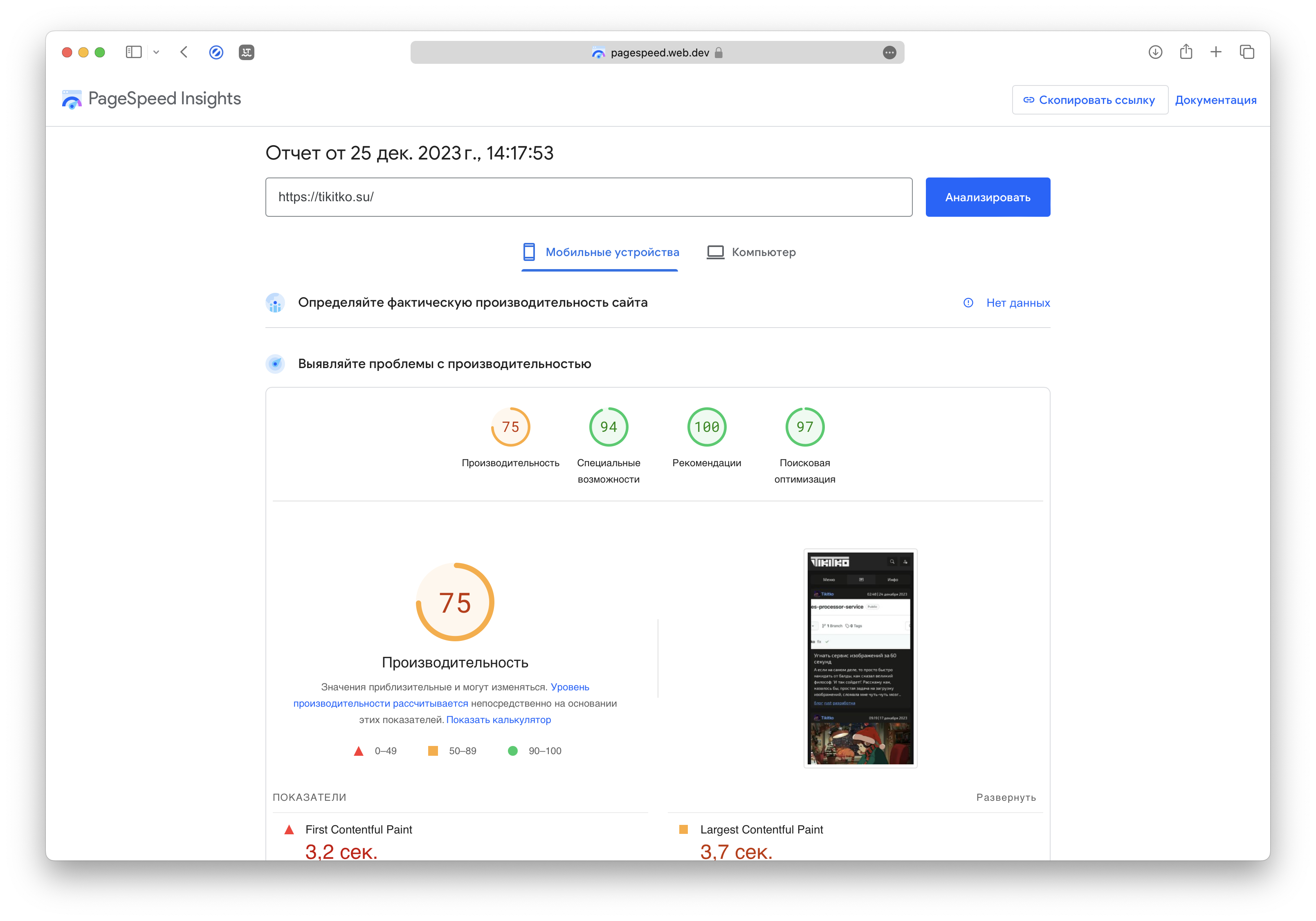This screenshot has height=921, width=1316.
Task: Select the 94 Специальные возможности score gauge
Action: coord(608,427)
